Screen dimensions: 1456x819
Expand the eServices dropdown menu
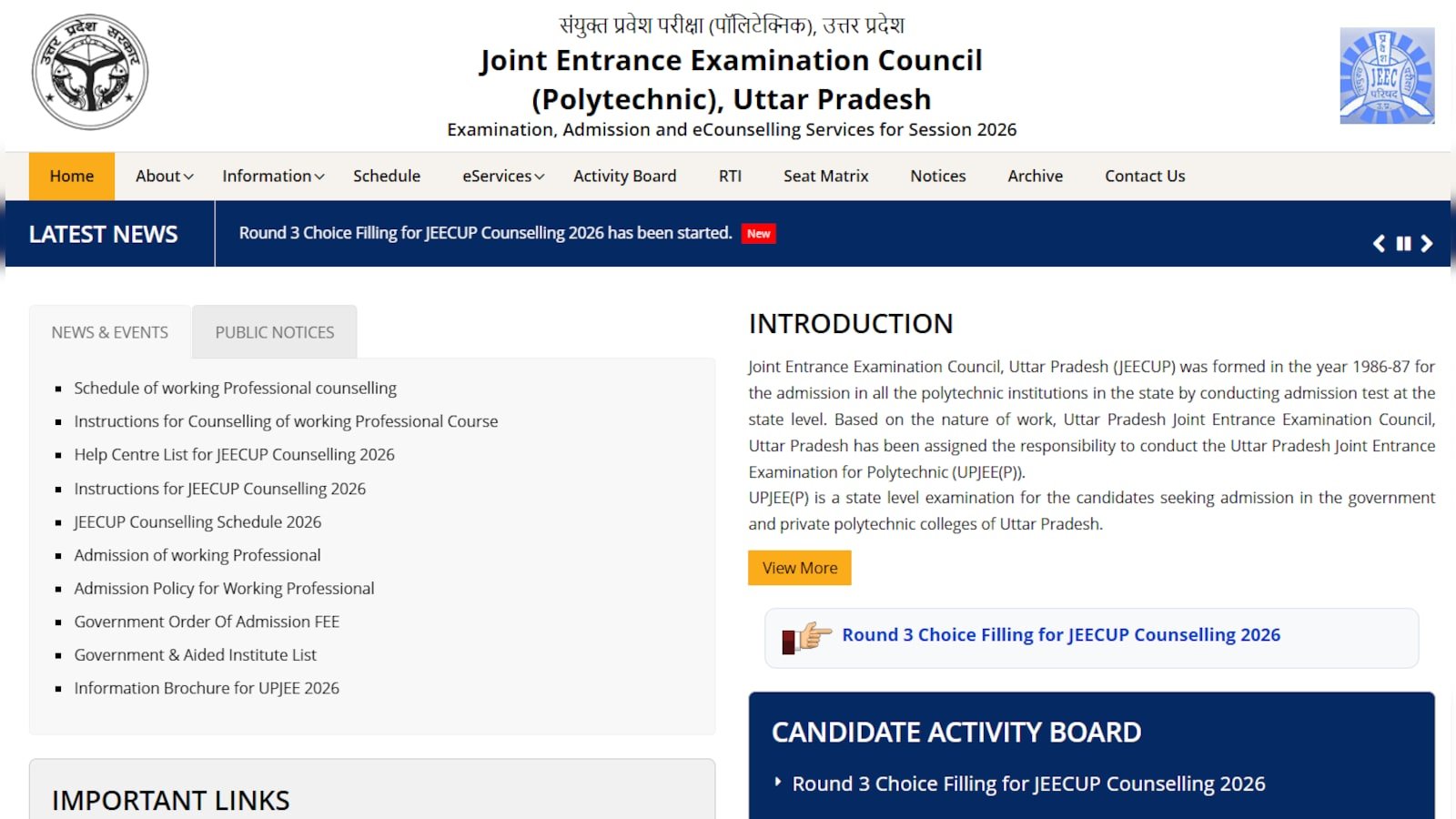click(503, 177)
